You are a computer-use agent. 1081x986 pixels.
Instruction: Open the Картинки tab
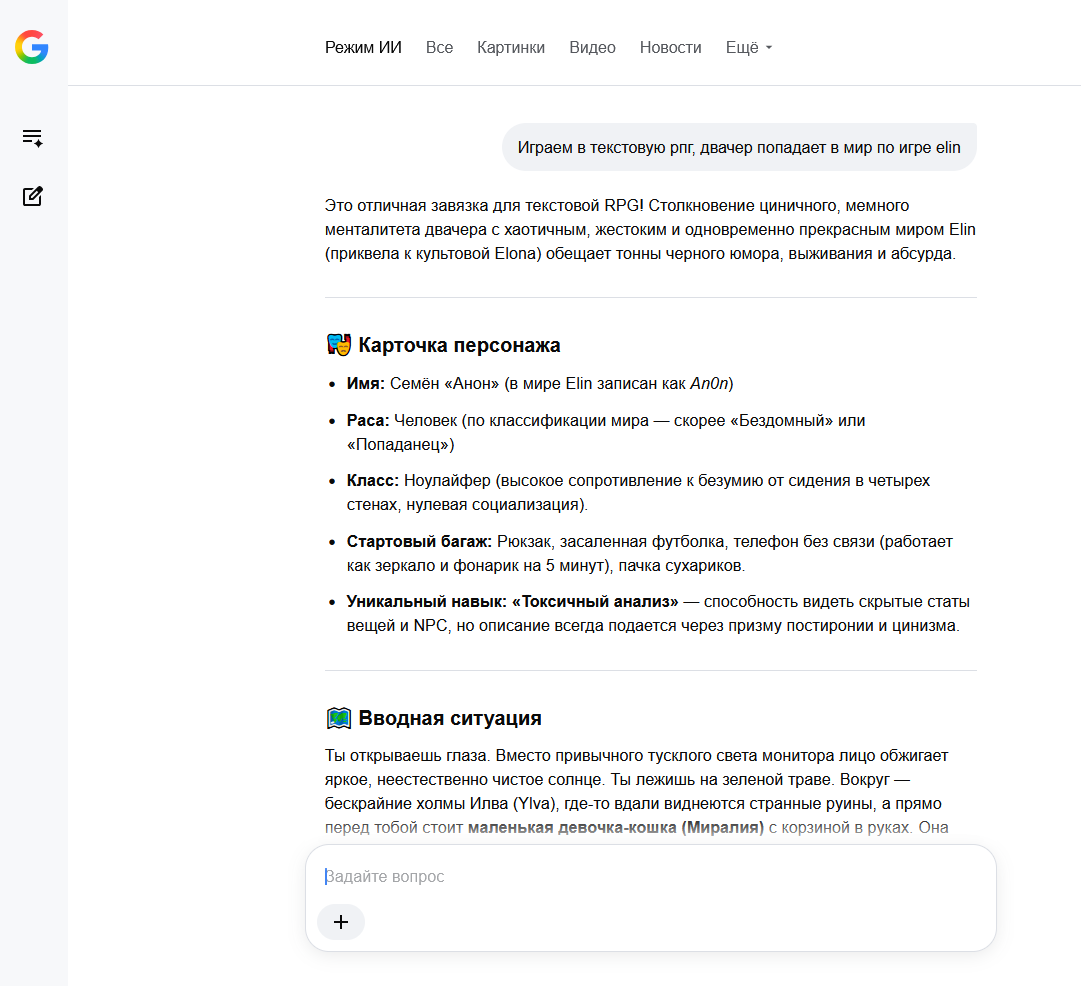pos(511,48)
